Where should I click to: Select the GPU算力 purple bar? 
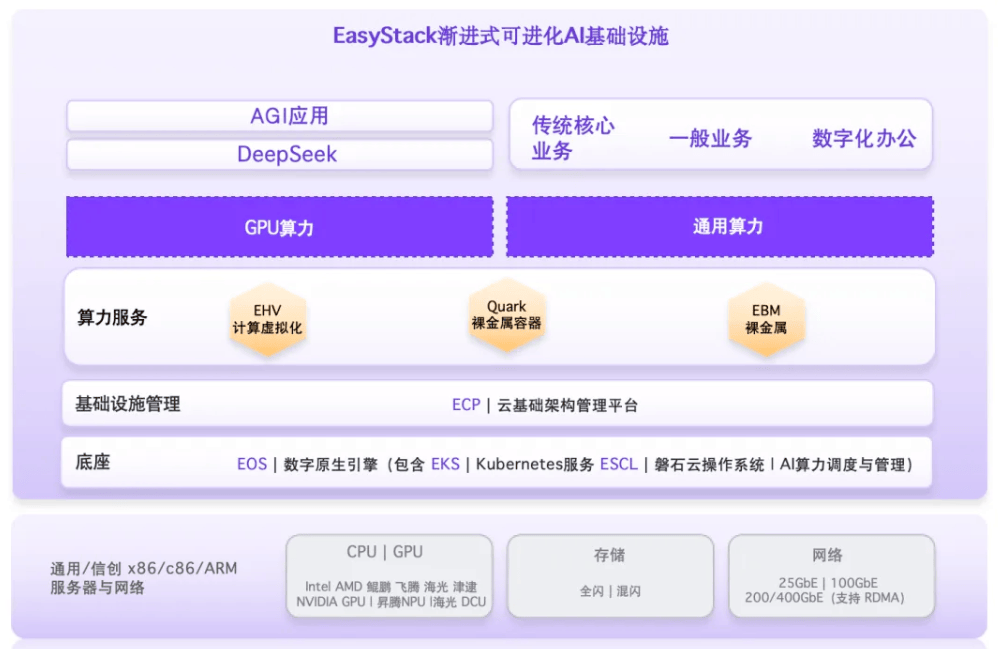tap(279, 227)
